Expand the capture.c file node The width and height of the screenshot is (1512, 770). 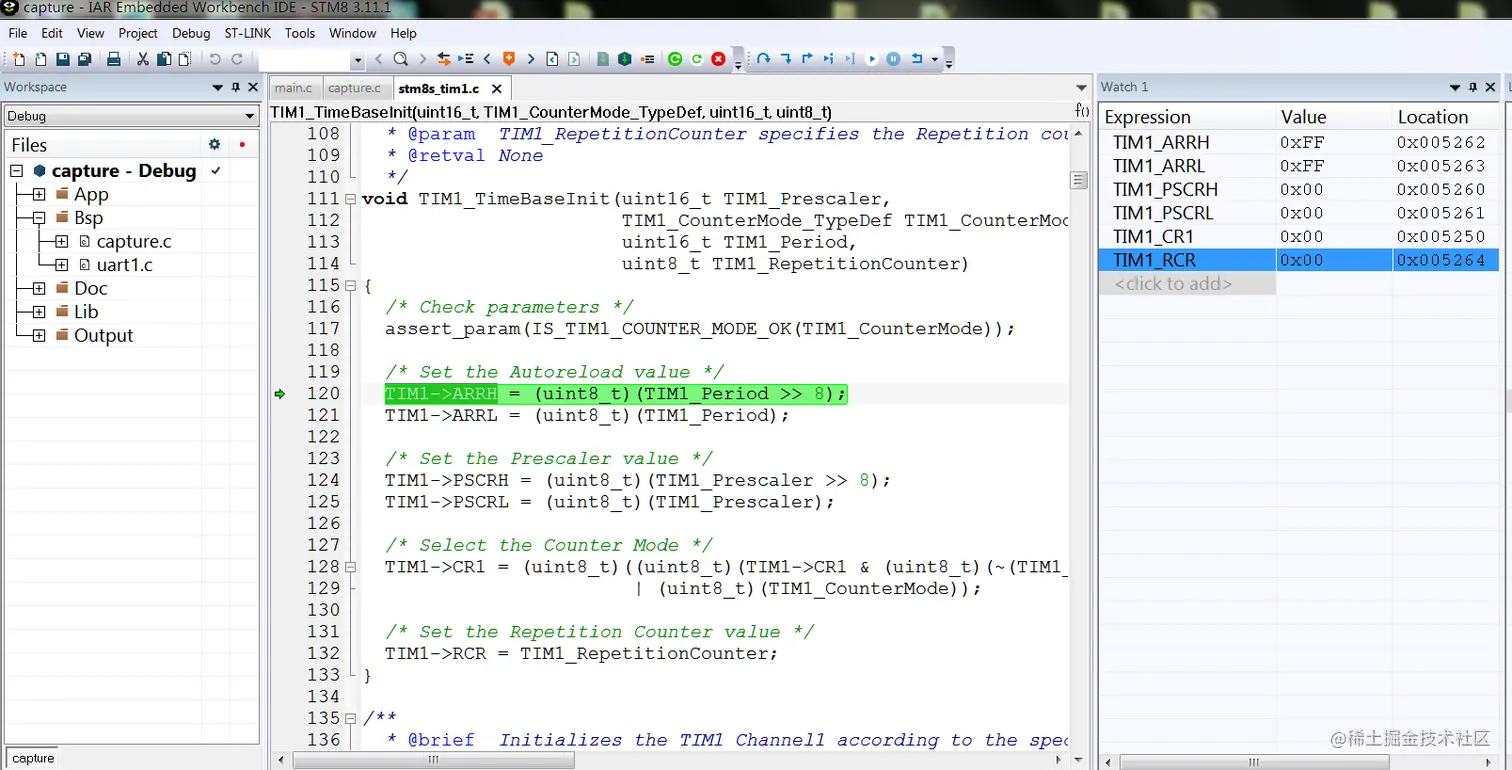point(61,241)
